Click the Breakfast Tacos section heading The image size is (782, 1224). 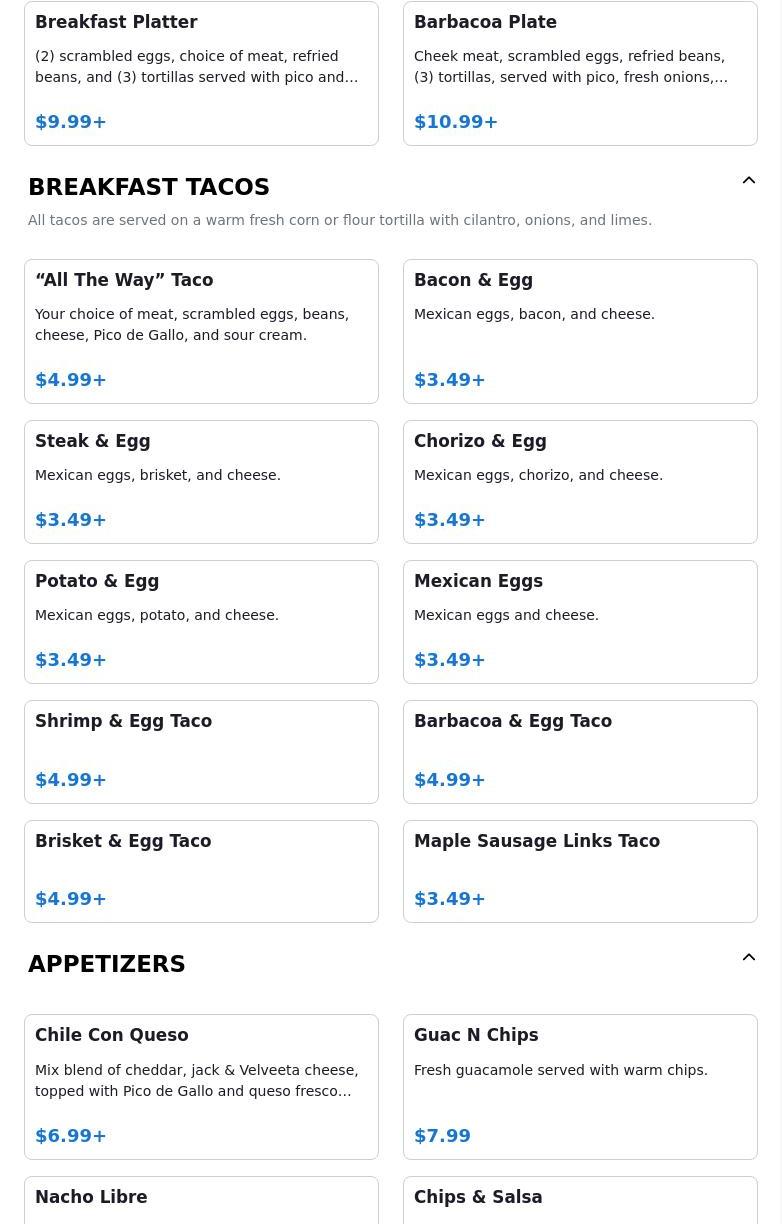point(149,187)
